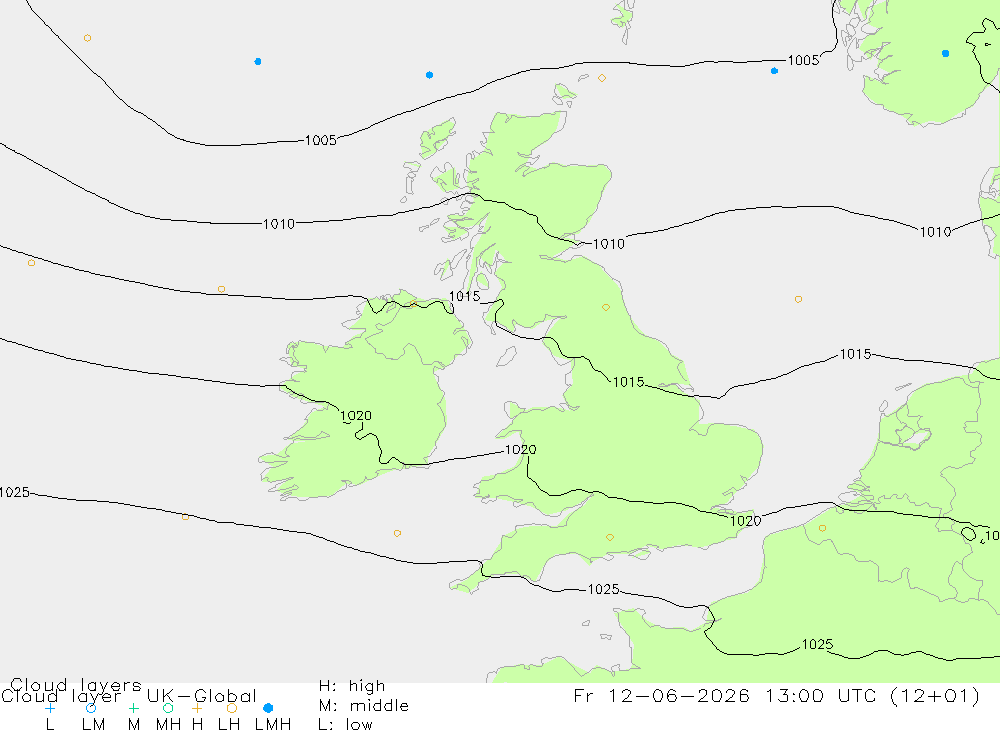Click the 1020 isobar label over Ireland
The image size is (1000, 733).
[356, 416]
